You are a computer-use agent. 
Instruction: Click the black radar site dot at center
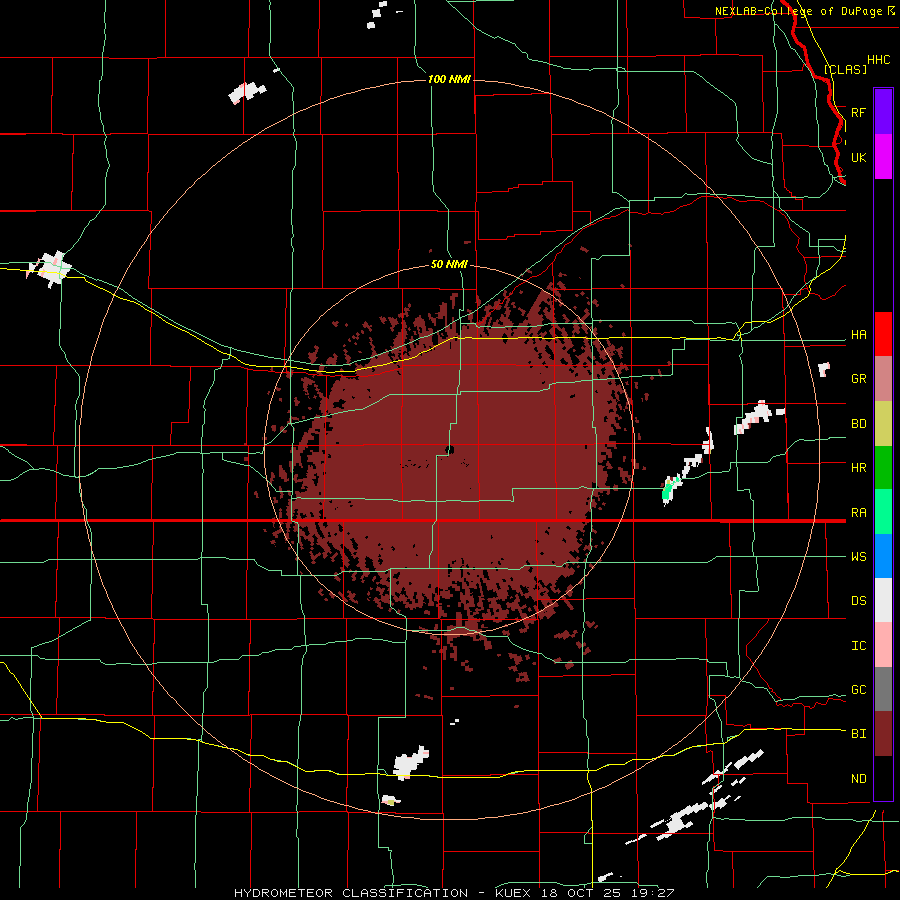coord(450,450)
